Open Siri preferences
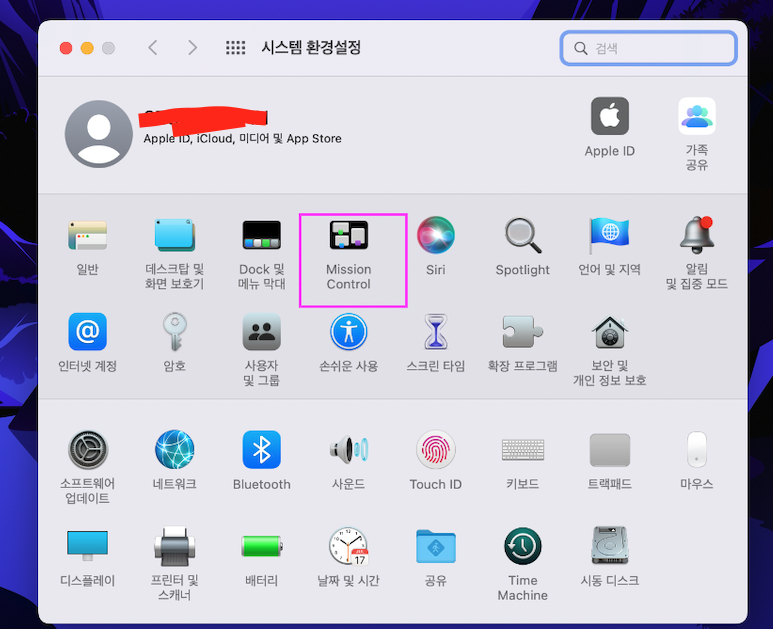Viewport: 773px width, 629px height. [436, 235]
